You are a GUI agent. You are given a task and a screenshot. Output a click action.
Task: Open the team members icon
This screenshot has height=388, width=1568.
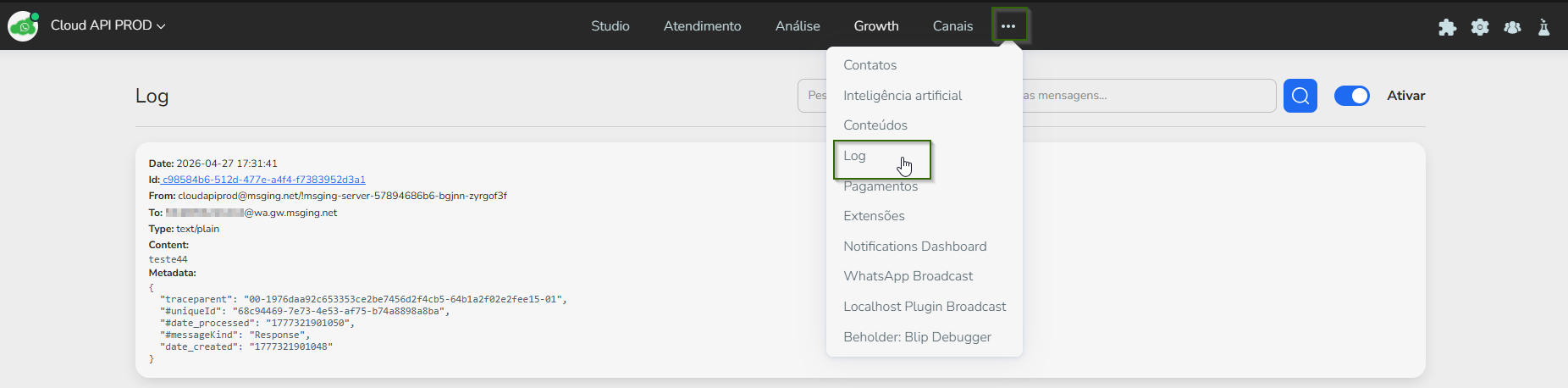click(1512, 27)
